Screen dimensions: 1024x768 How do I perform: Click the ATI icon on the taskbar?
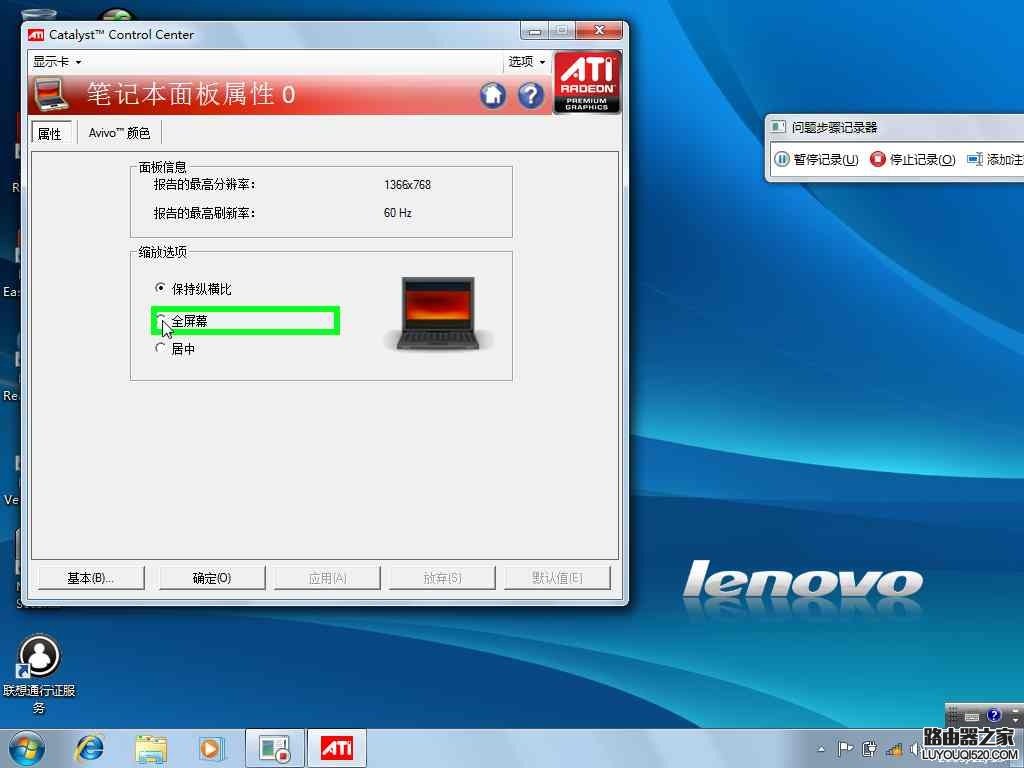pos(337,747)
